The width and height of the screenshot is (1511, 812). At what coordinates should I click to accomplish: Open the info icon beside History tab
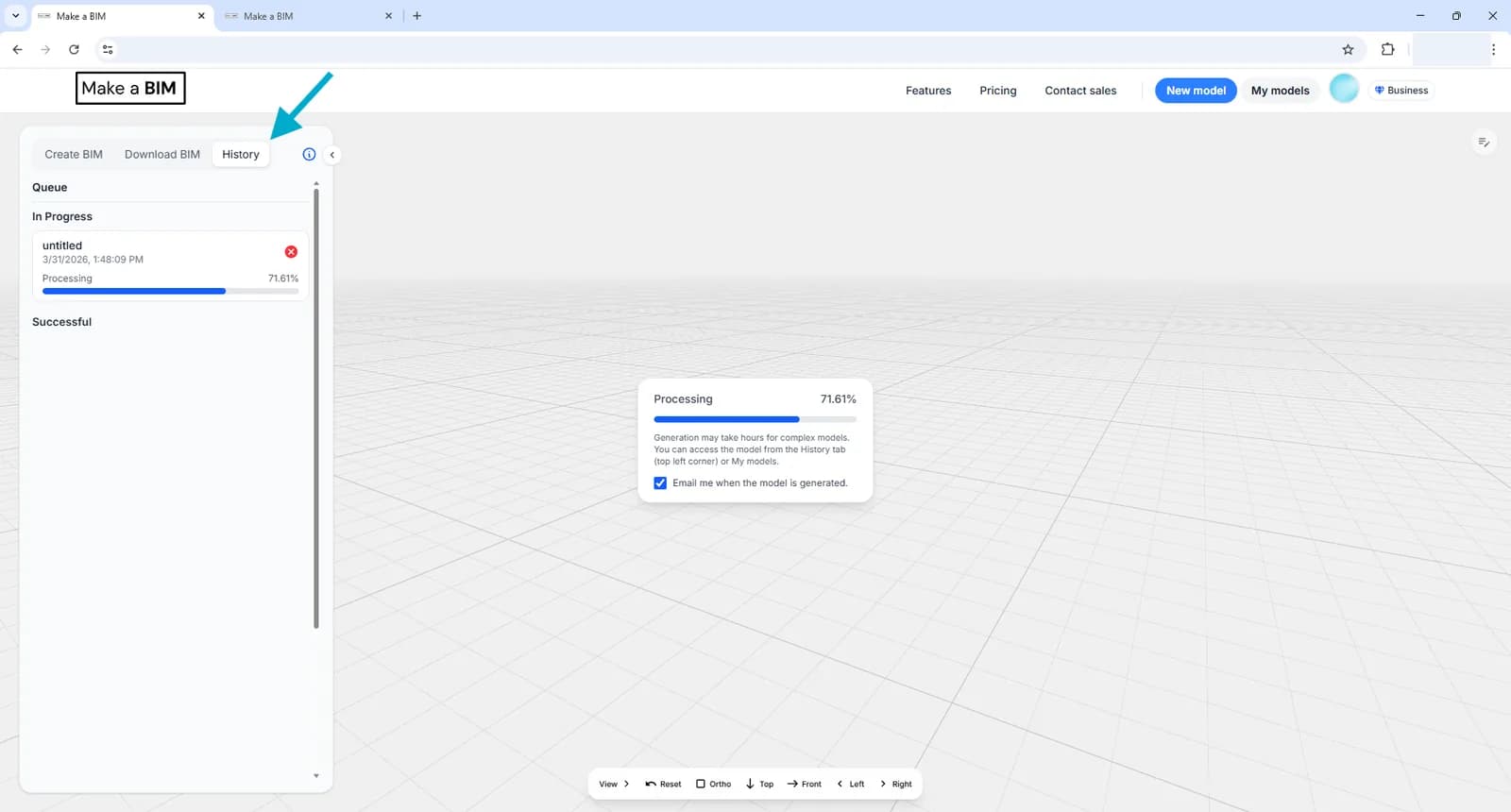click(309, 154)
